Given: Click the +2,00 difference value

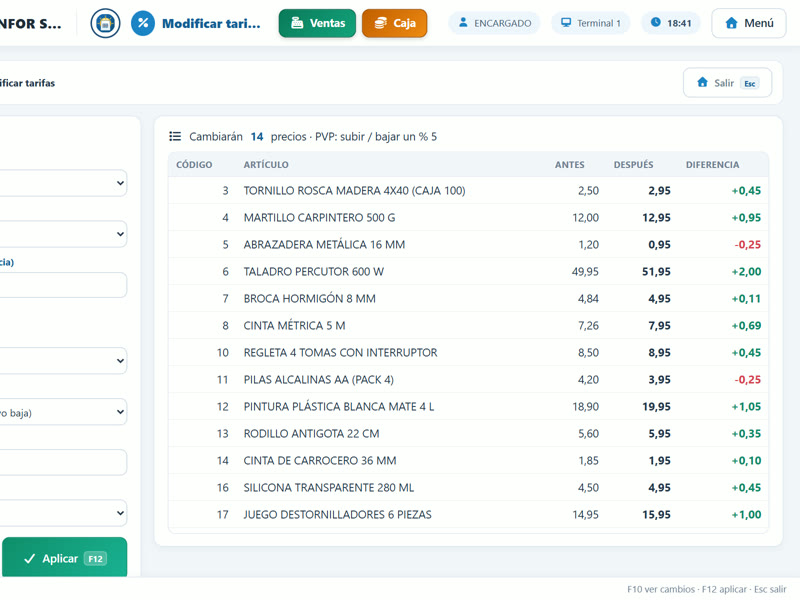Looking at the screenshot, I should tap(746, 272).
